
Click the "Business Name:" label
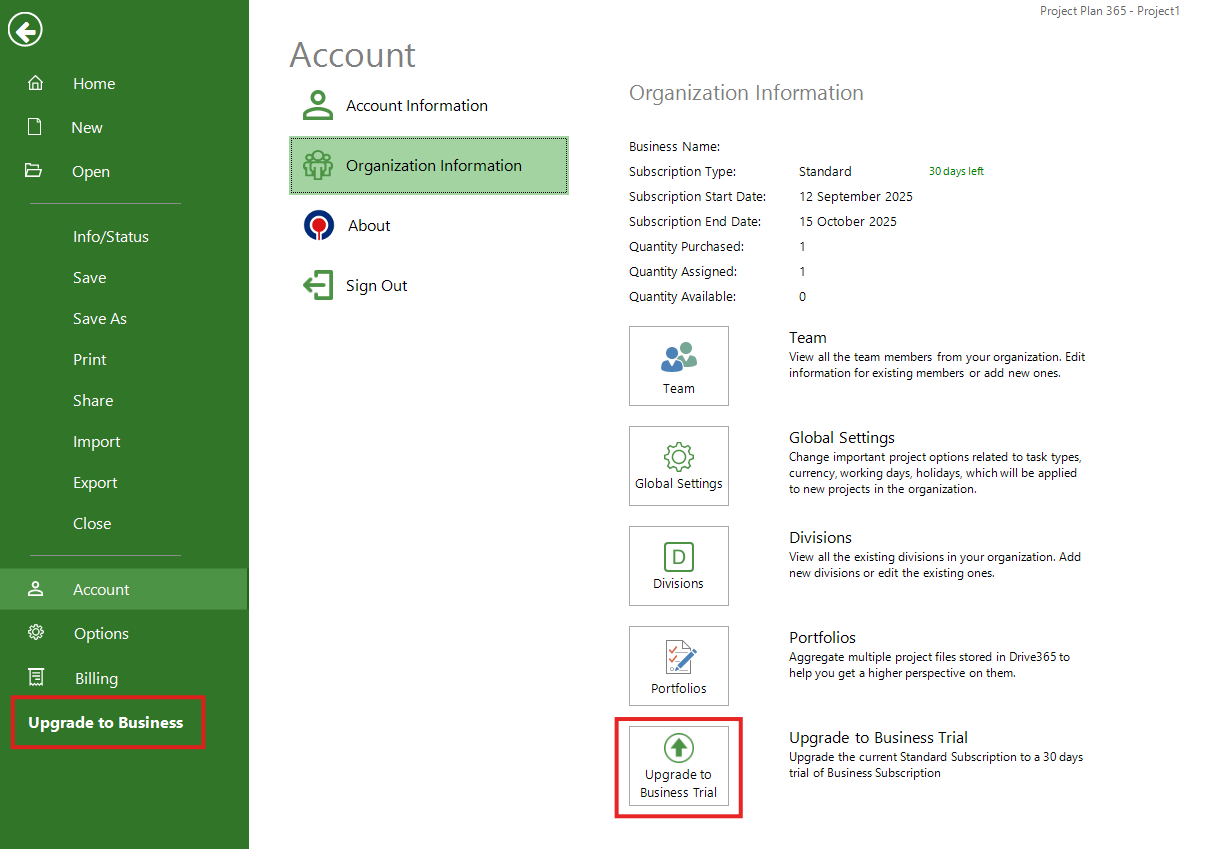pyautogui.click(x=674, y=147)
